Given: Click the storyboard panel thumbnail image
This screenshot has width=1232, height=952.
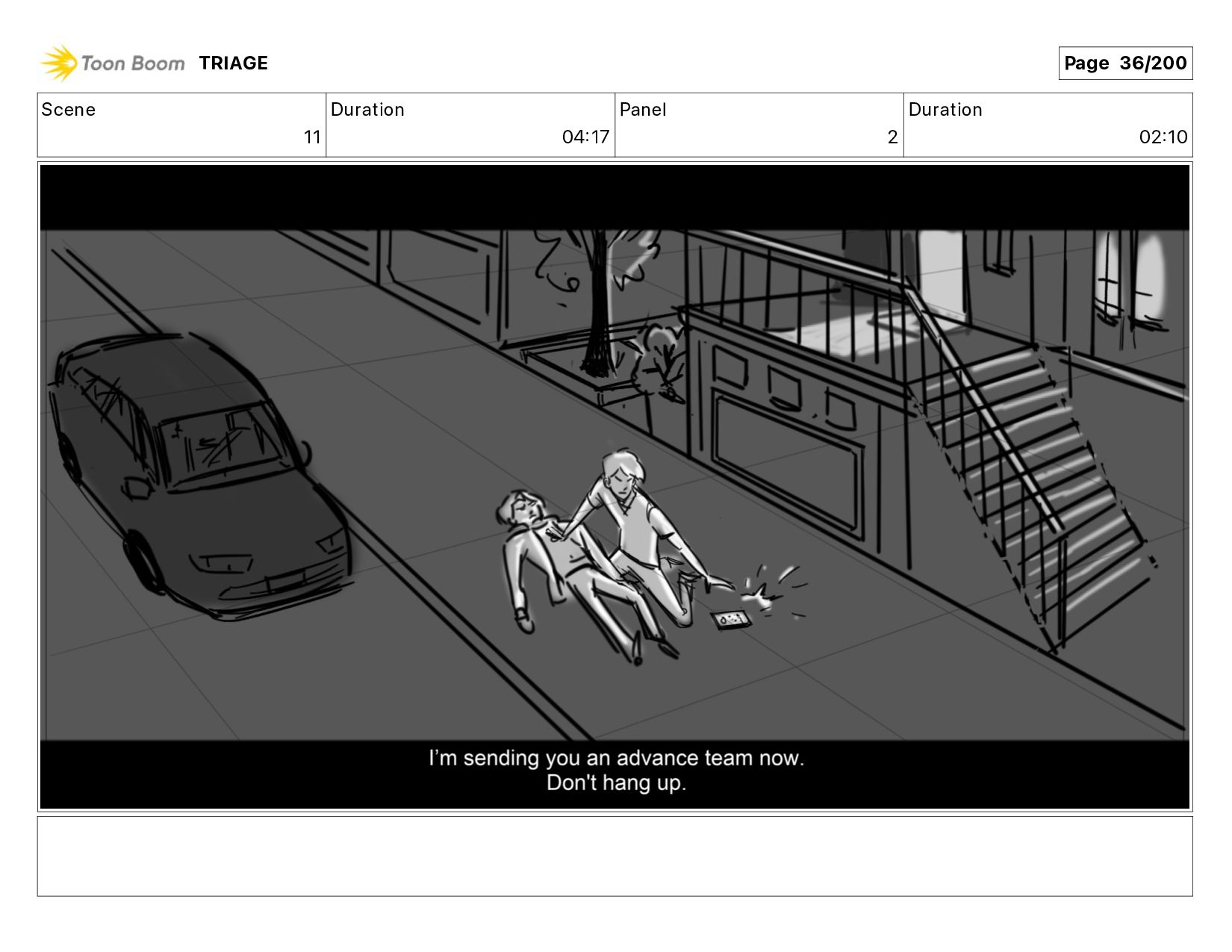Looking at the screenshot, I should tap(615, 487).
